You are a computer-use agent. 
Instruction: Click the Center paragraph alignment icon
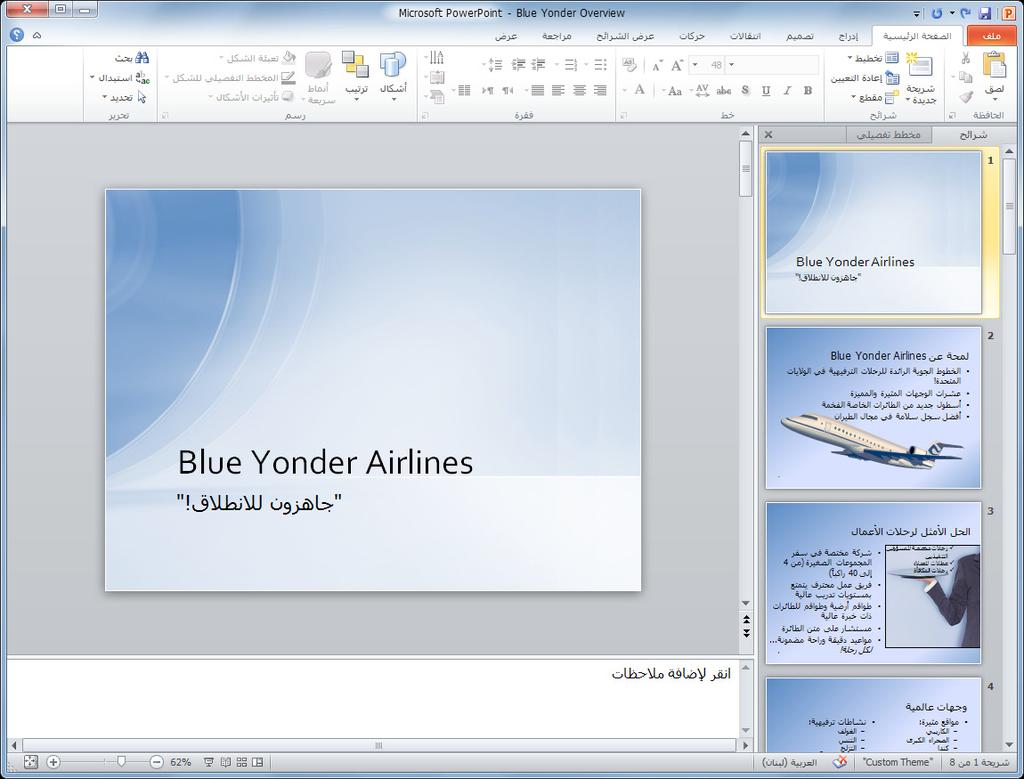tap(579, 91)
